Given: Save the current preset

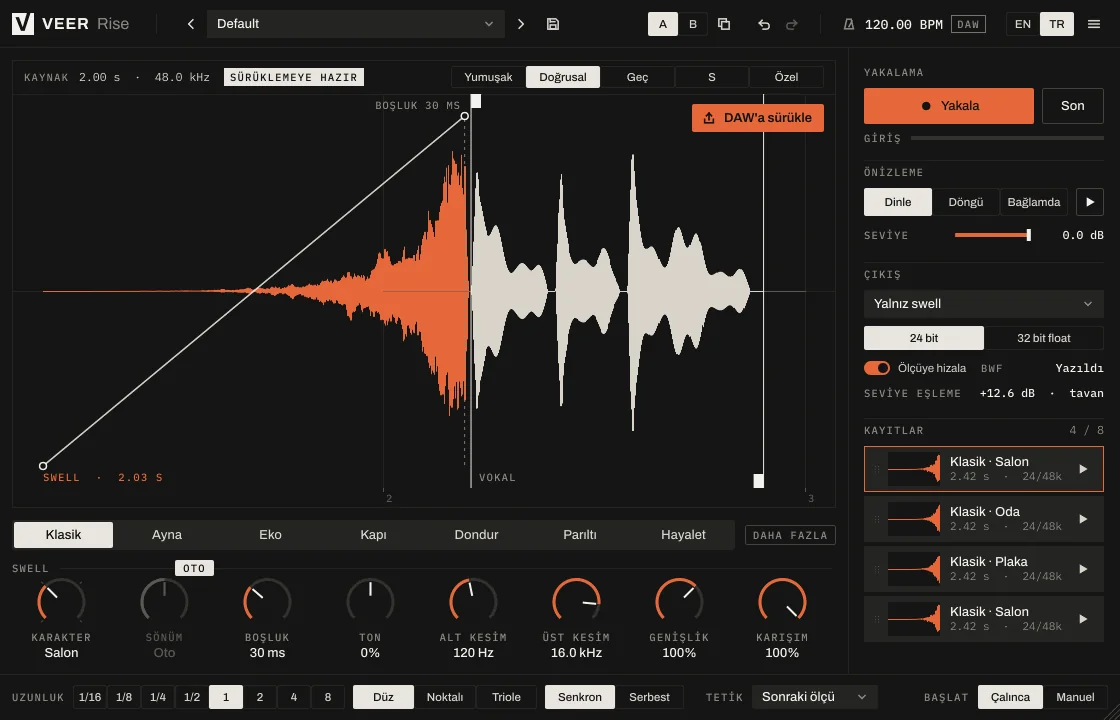Looking at the screenshot, I should point(553,24).
